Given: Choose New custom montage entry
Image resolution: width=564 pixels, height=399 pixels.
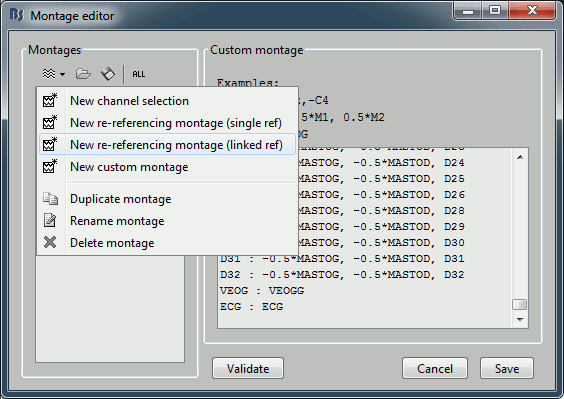Looking at the screenshot, I should coord(167,167).
